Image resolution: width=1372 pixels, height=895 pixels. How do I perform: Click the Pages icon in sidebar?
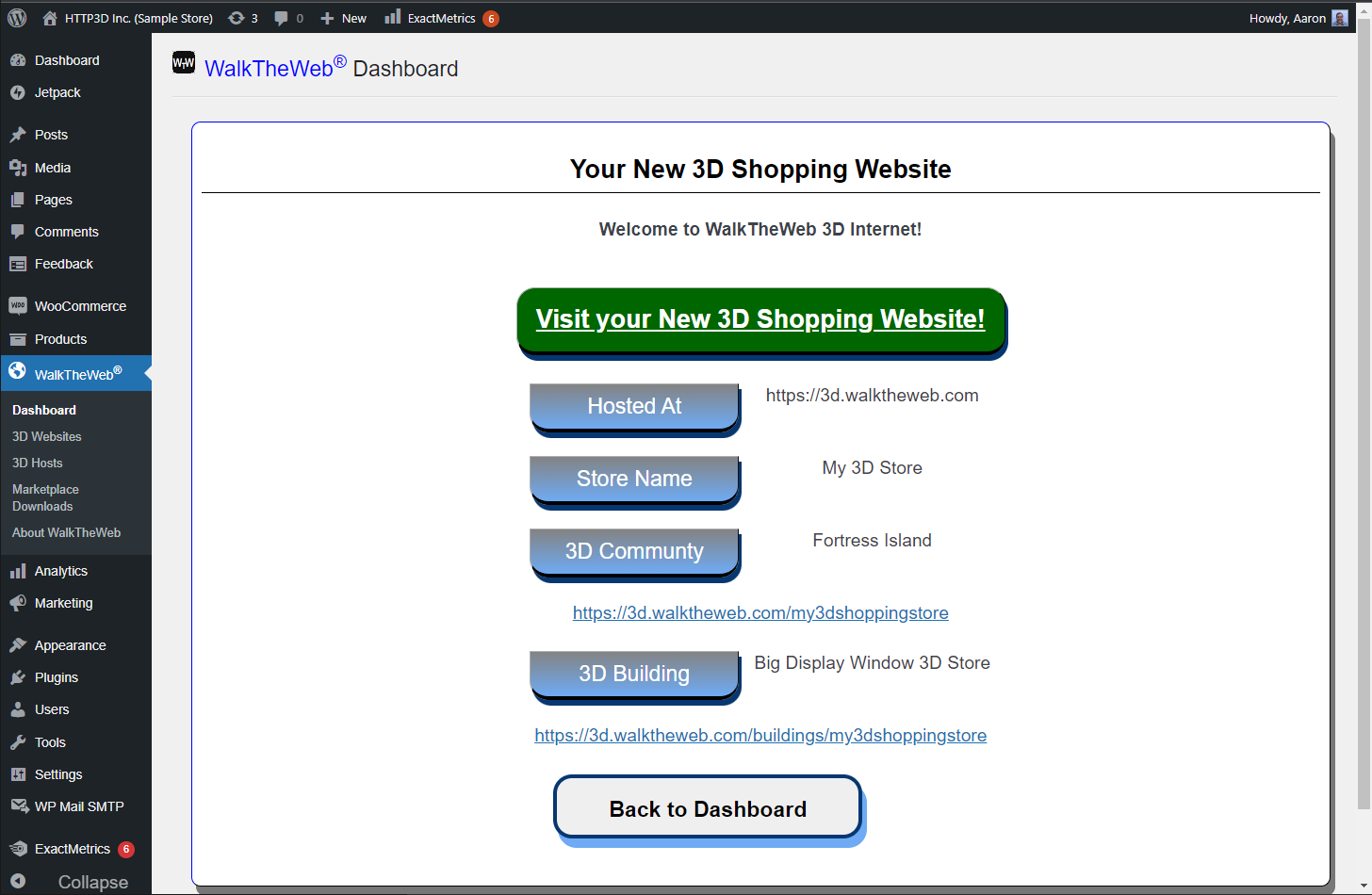point(18,200)
